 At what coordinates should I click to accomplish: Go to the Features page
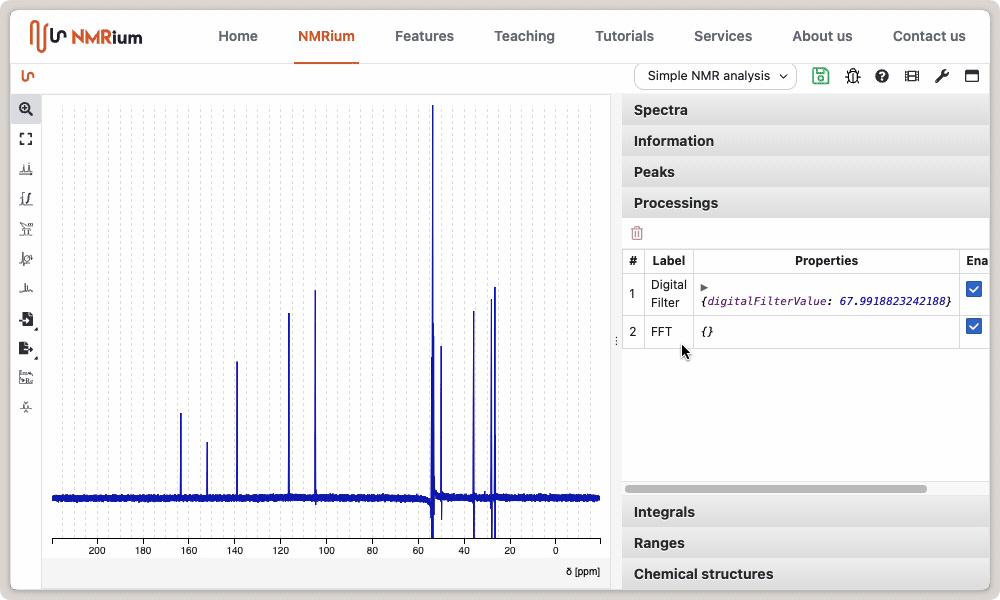424,36
